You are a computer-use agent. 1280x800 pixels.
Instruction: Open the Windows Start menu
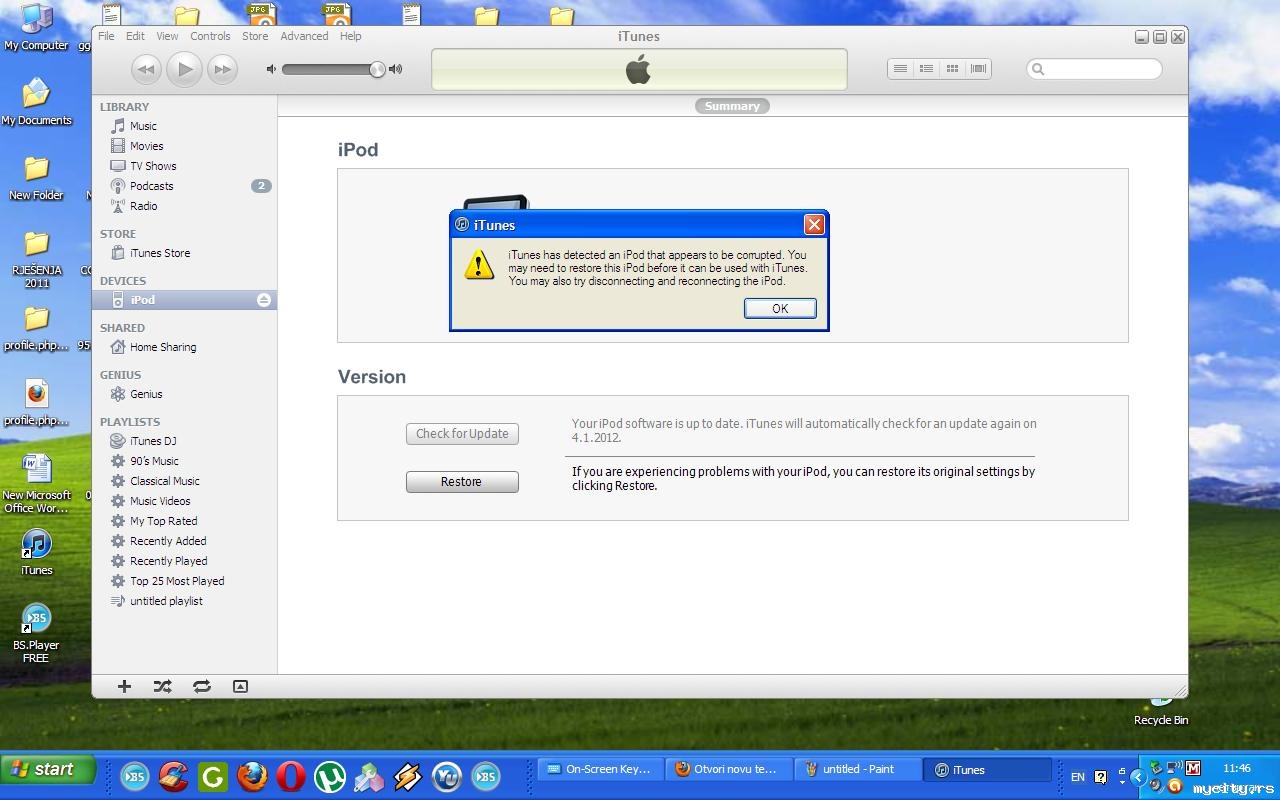tap(49, 769)
